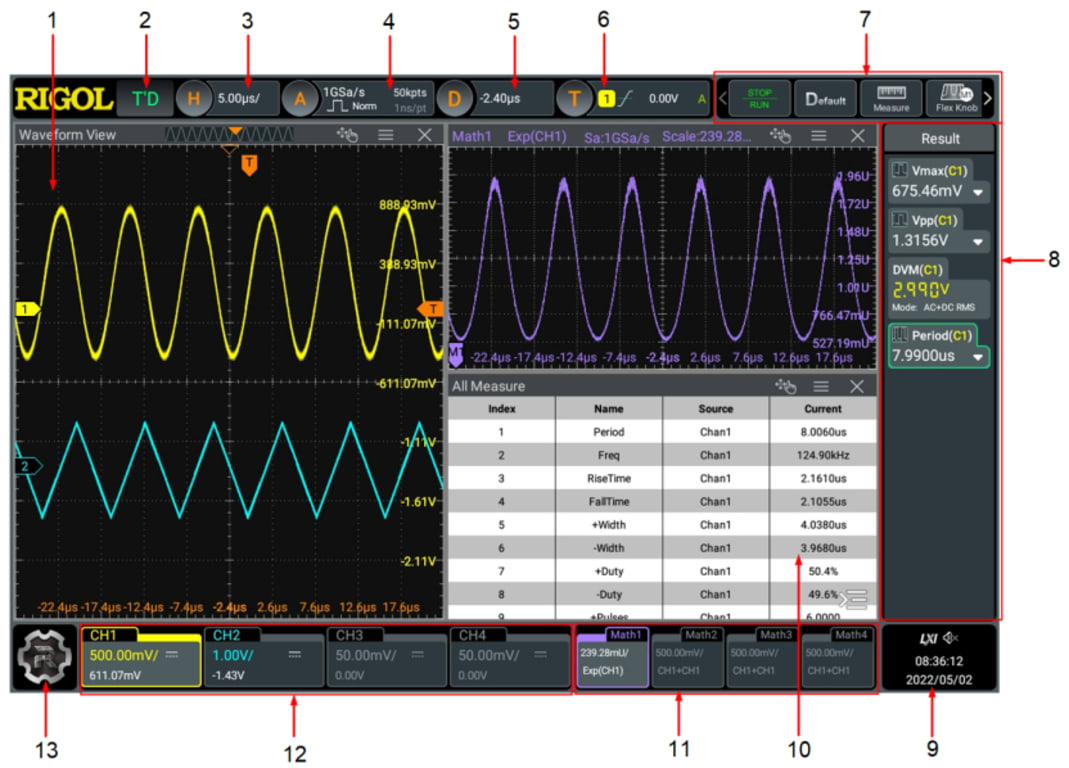
Task: Click the LXI network status icon
Action: click(x=928, y=638)
